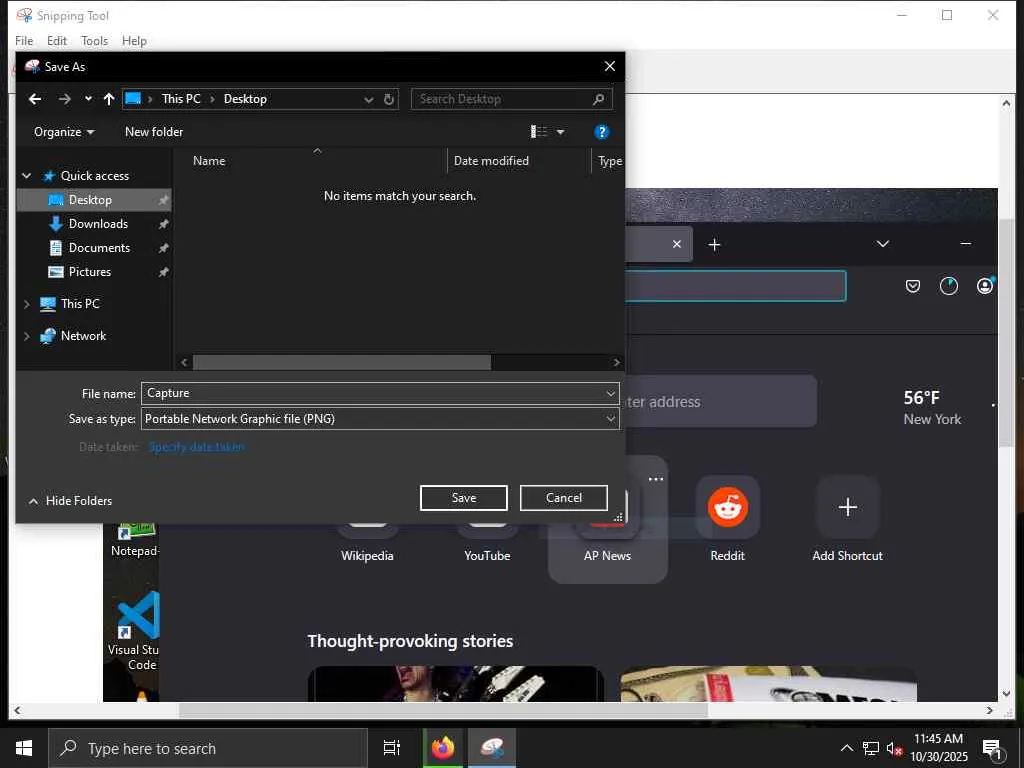Switch to Firefox on taskbar
This screenshot has width=1024, height=768.
[x=443, y=748]
